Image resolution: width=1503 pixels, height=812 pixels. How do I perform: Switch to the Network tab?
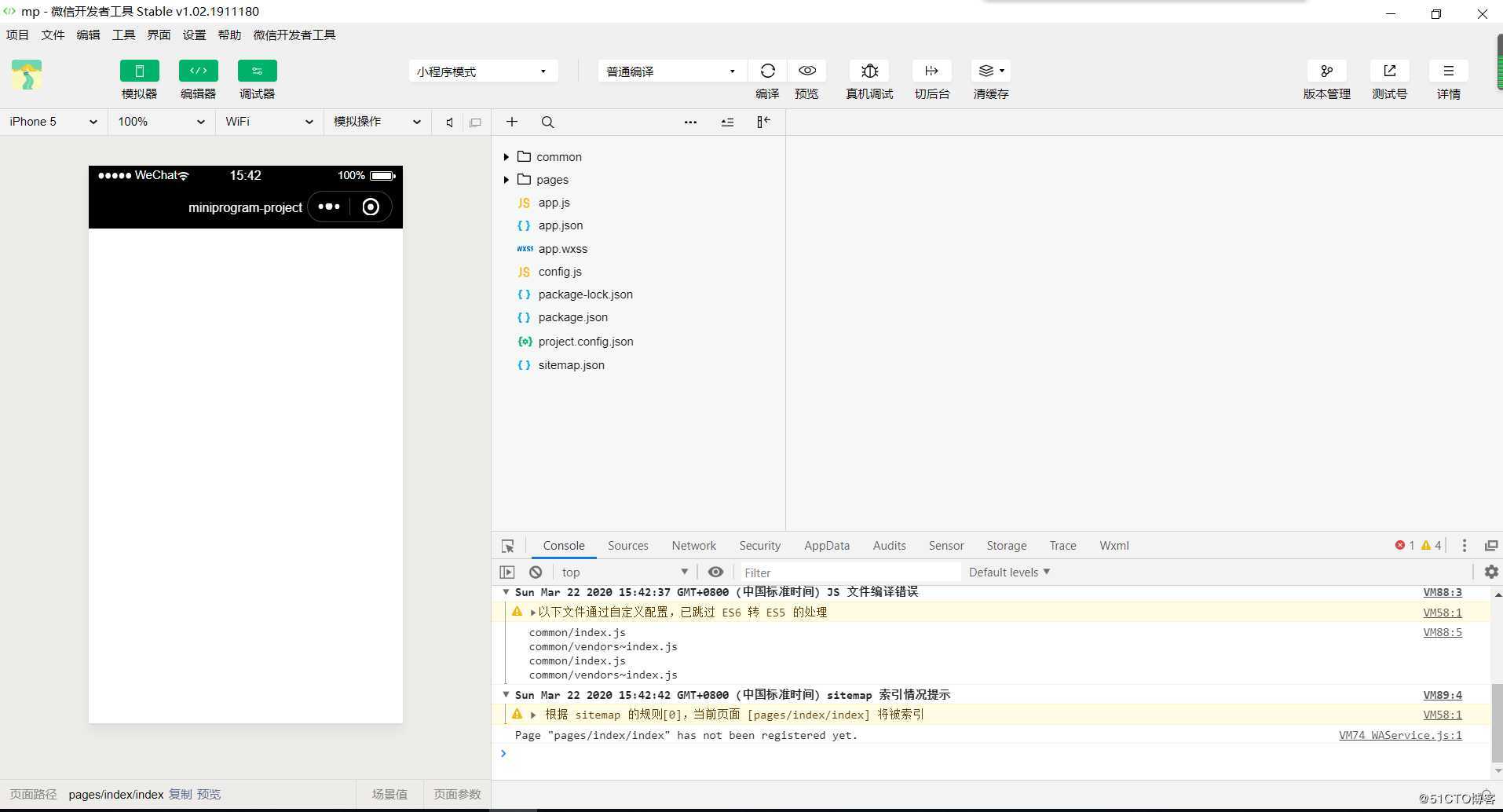694,546
